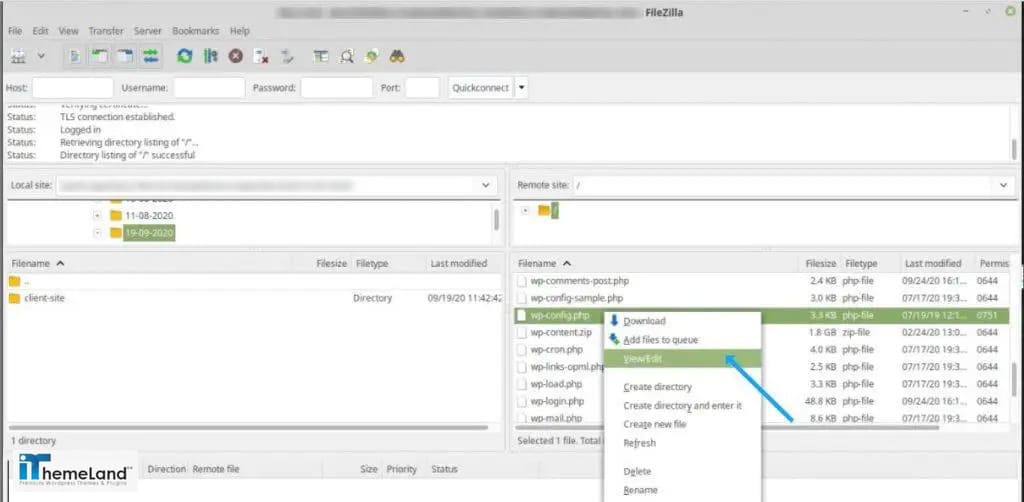Click the binoculars file search icon
This screenshot has height=502, width=1024.
[396, 56]
